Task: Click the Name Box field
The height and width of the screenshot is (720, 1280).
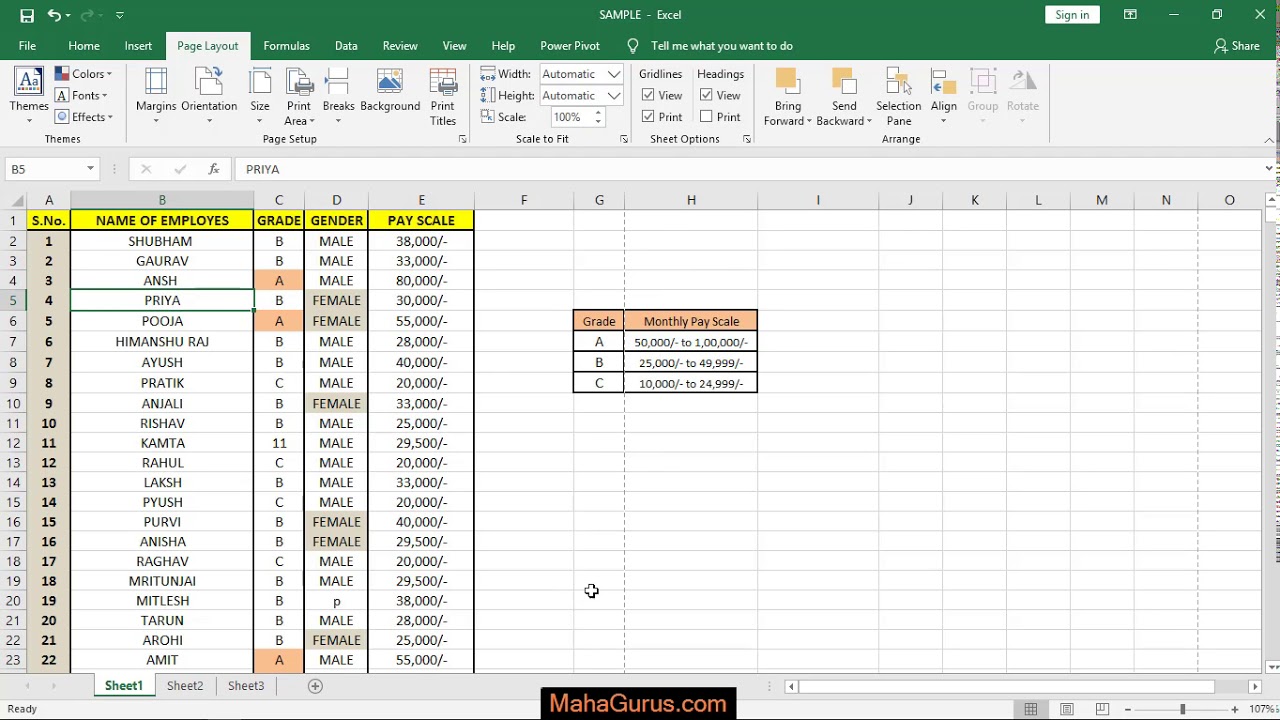Action: click(x=44, y=169)
